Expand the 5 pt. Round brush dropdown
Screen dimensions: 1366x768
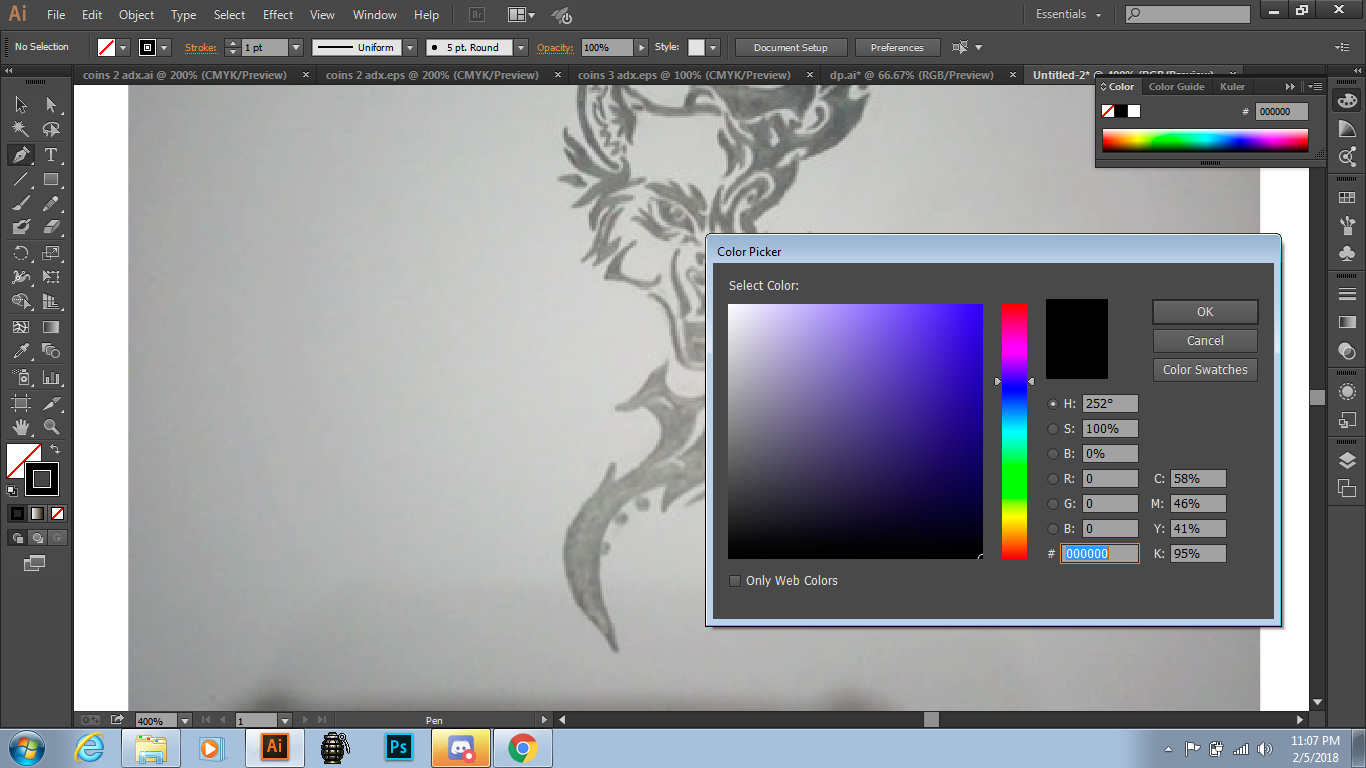tap(521, 47)
